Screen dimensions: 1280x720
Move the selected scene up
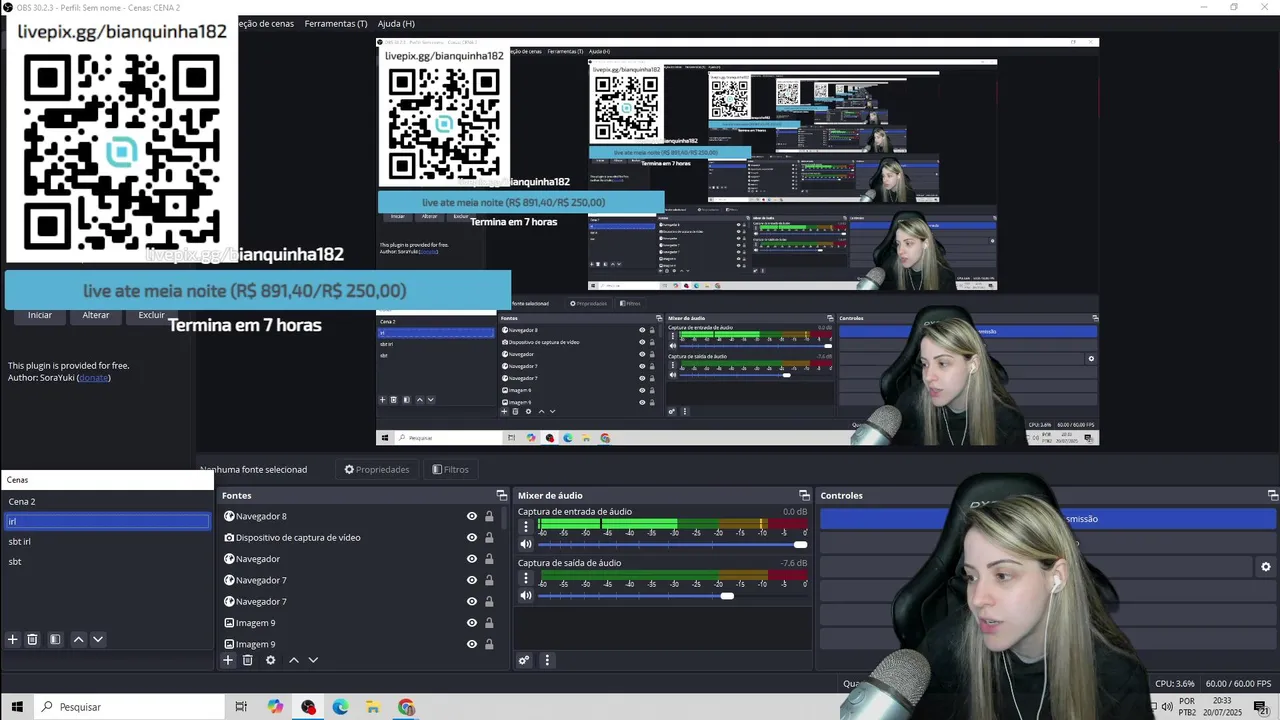(x=78, y=639)
